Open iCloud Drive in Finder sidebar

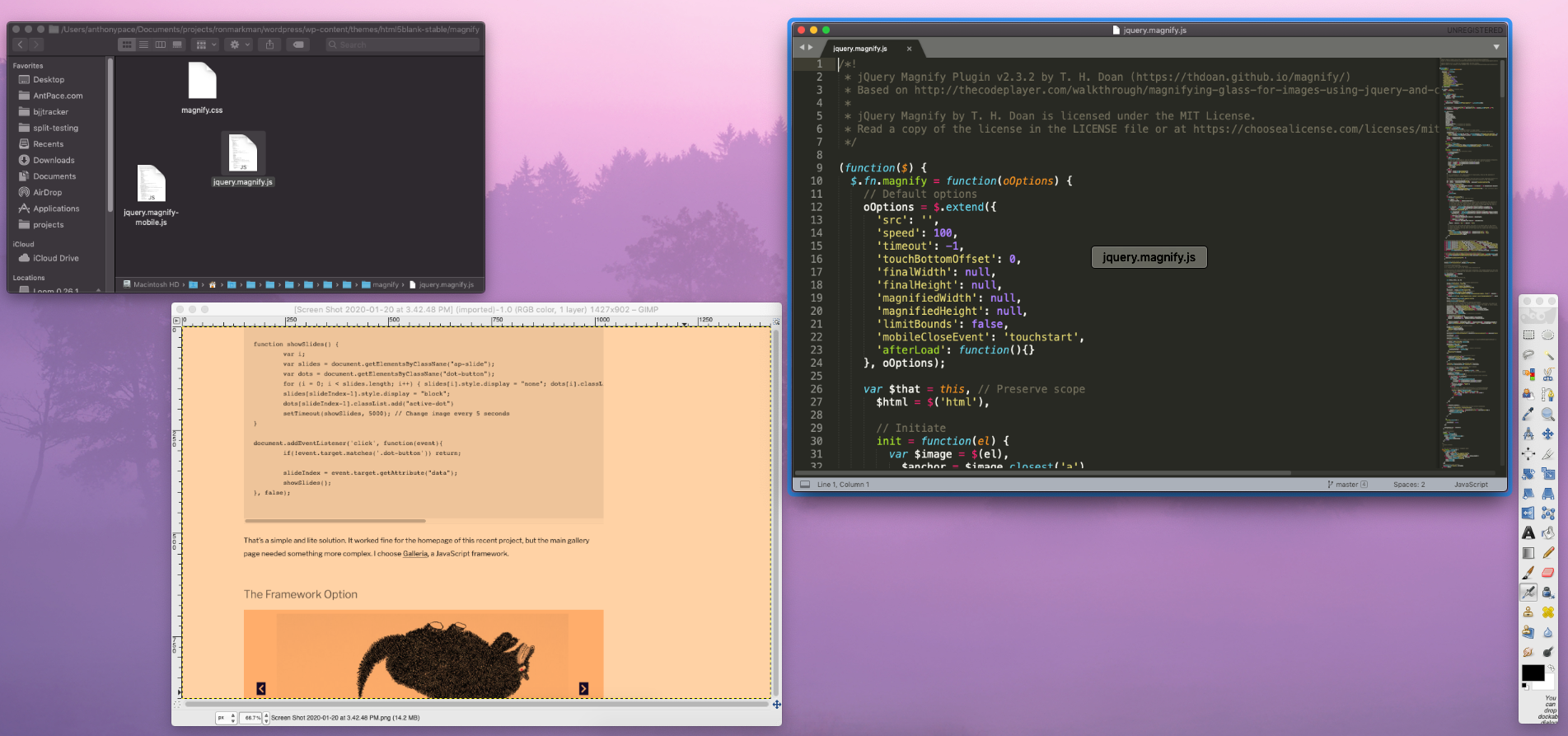[56, 258]
